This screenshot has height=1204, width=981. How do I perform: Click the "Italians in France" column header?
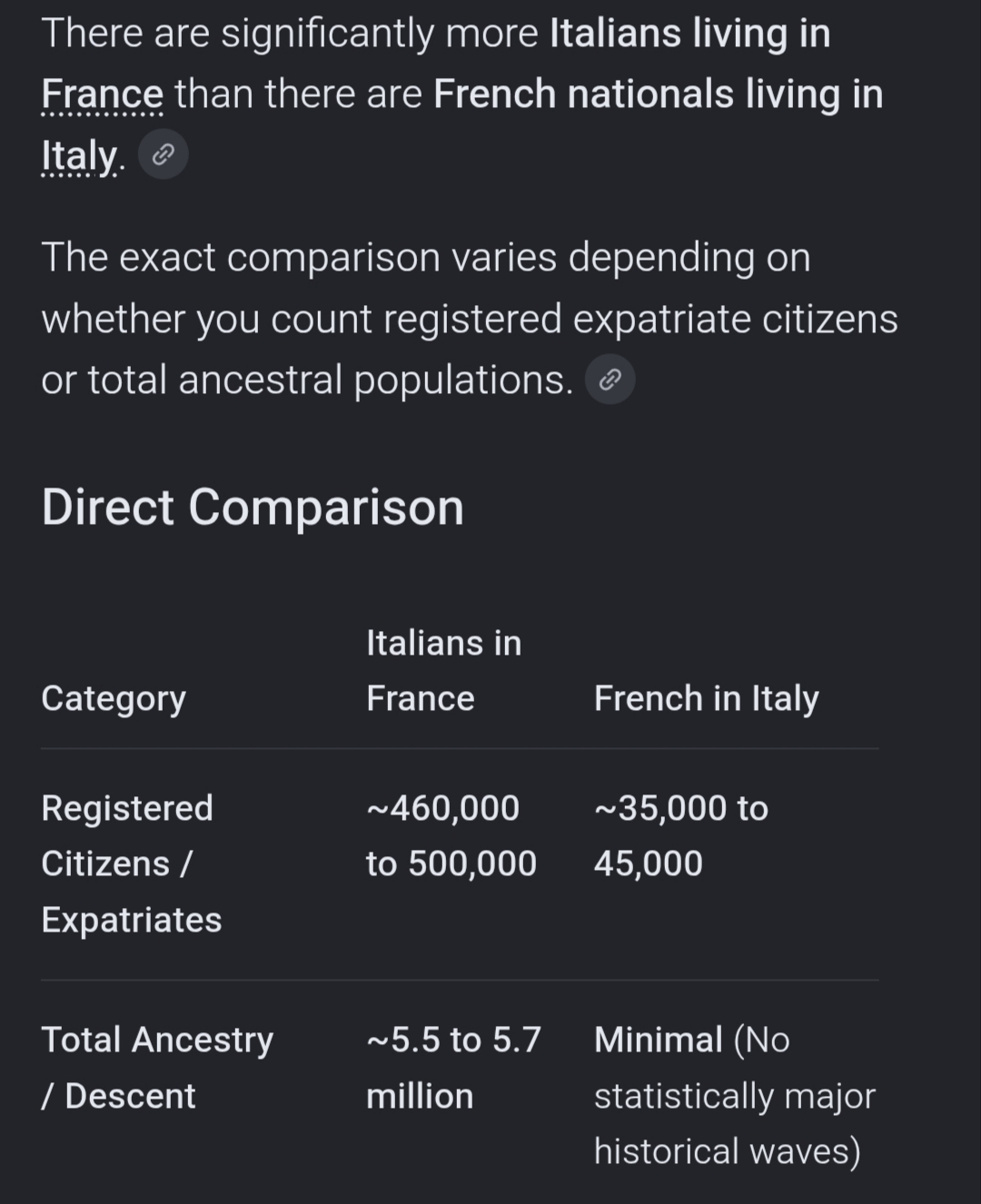point(444,670)
